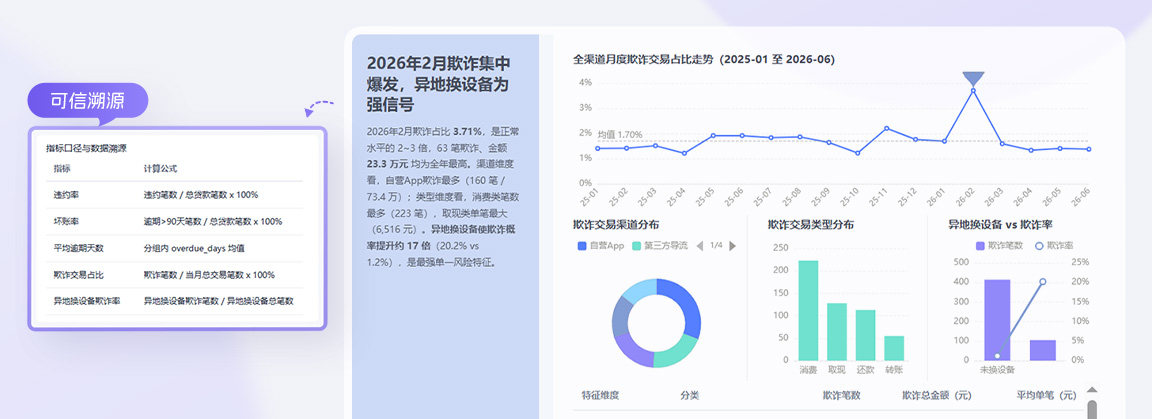Click the 欺诈总金额（元）column header
Screen dimensions: 1152x419
pyautogui.click(x=937, y=395)
